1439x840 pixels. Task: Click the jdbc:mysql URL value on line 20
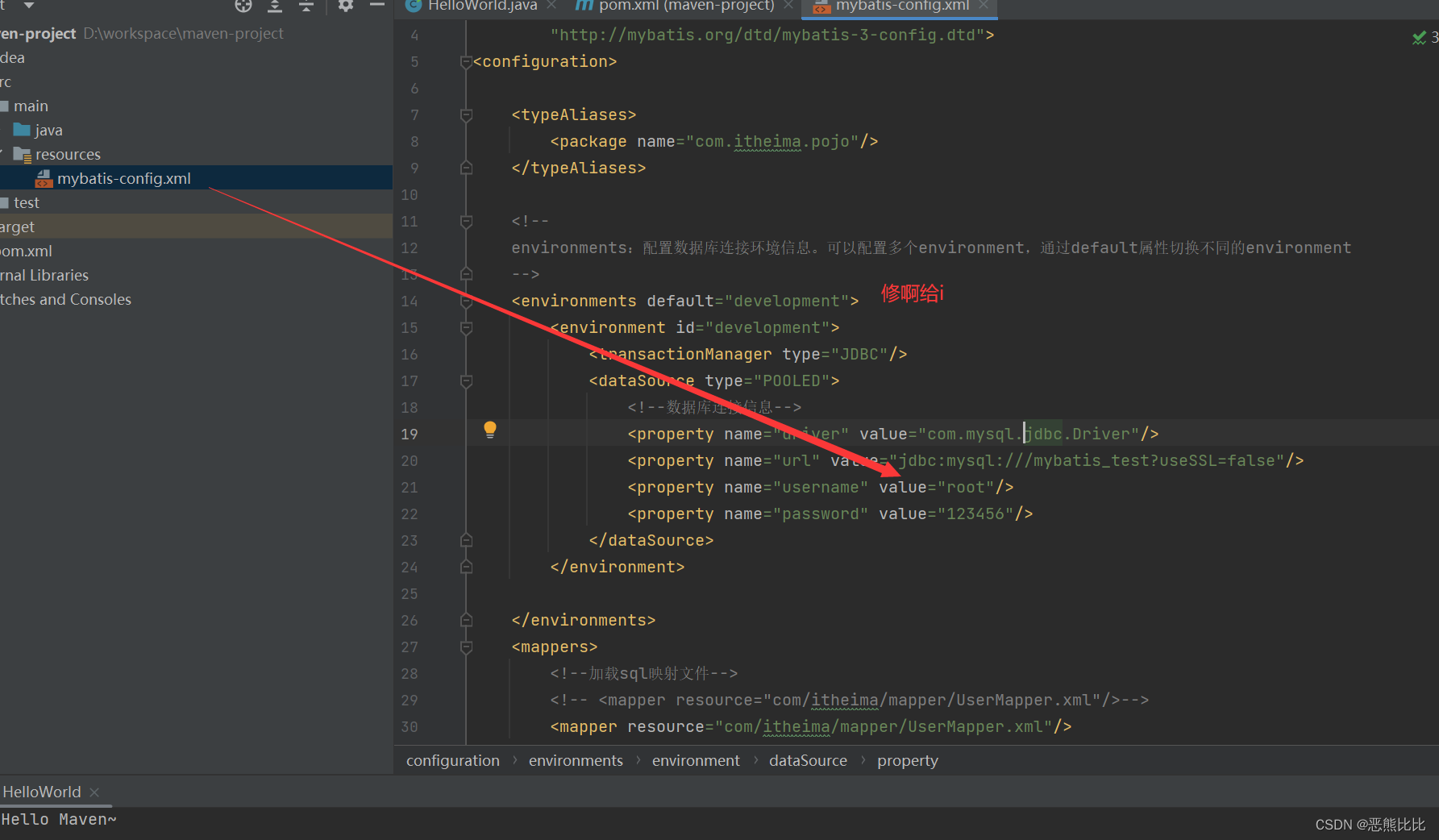click(1087, 460)
